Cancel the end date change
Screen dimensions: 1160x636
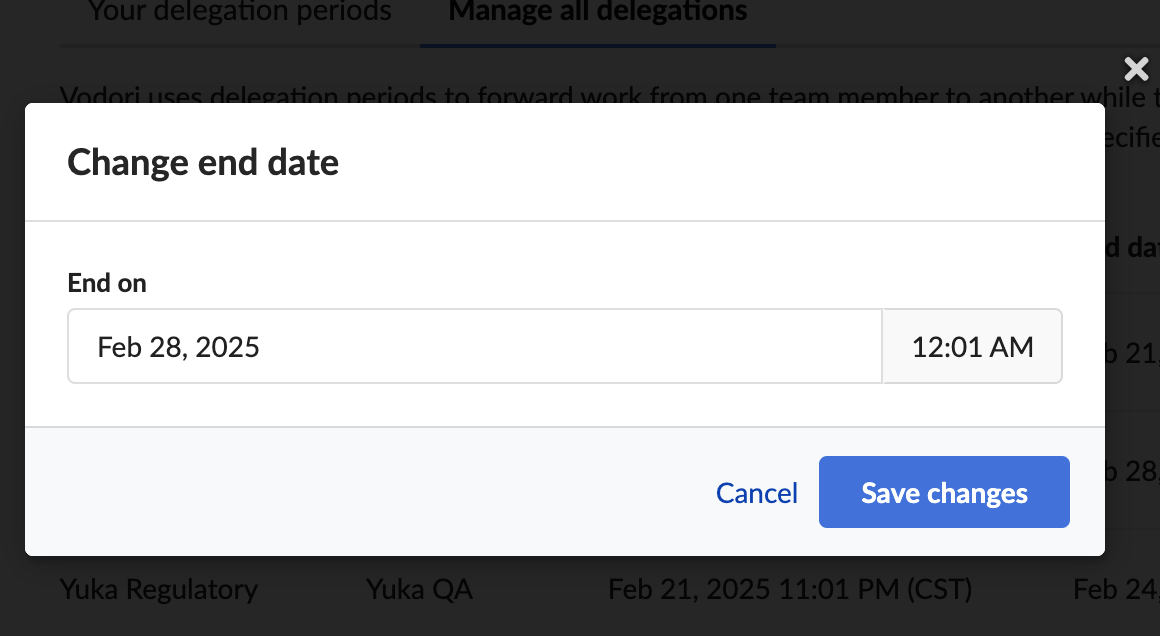click(x=756, y=493)
